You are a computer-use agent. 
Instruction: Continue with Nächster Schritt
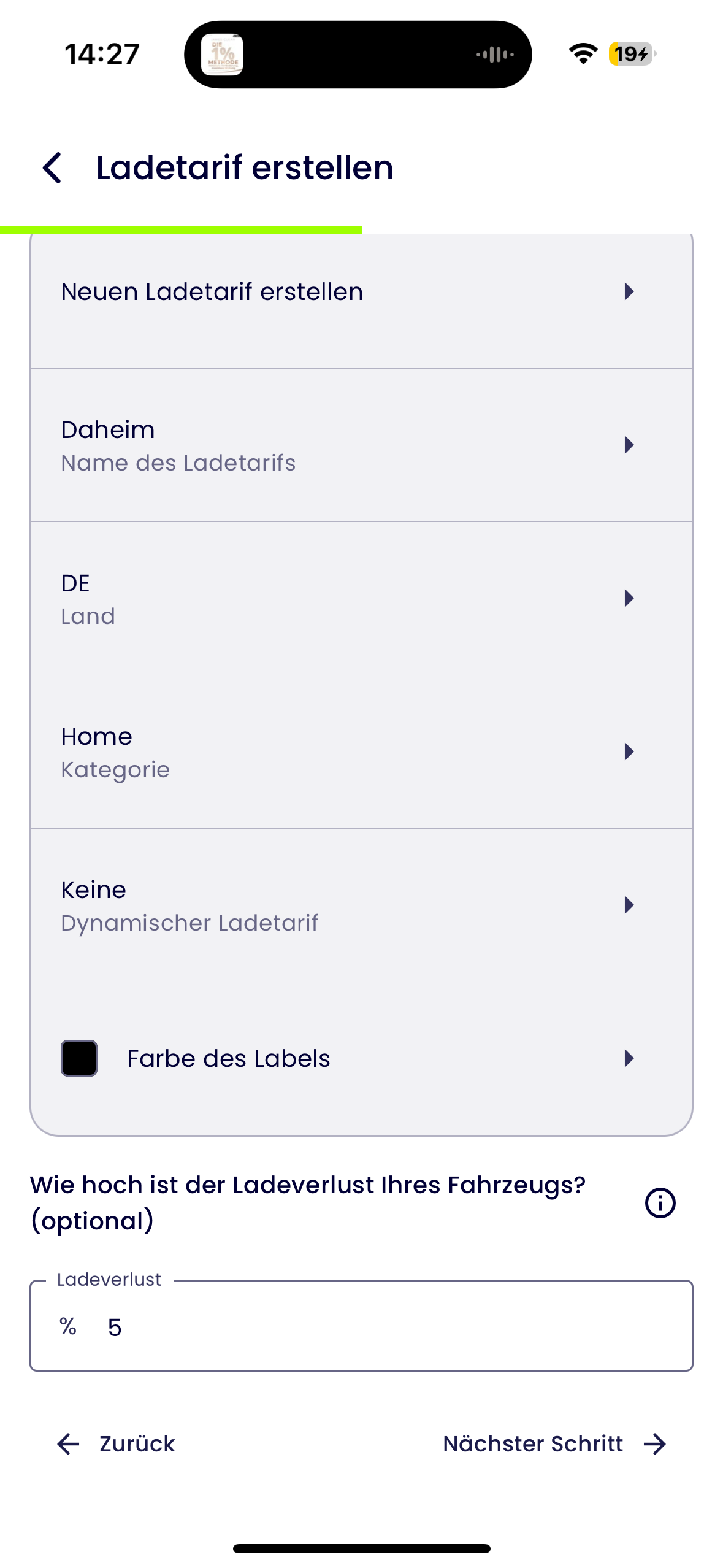click(x=555, y=1444)
